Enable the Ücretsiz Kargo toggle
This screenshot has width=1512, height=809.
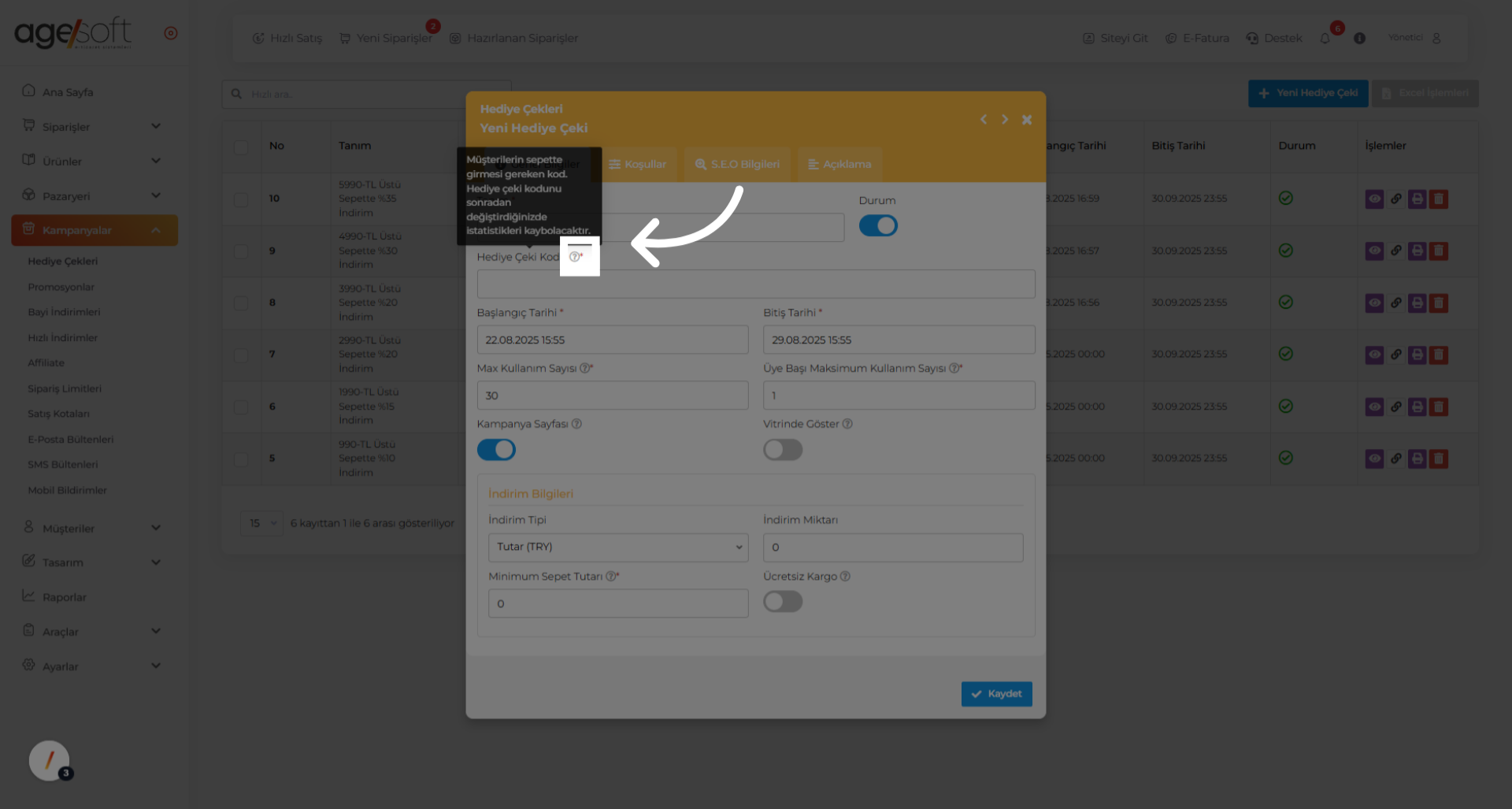783,602
